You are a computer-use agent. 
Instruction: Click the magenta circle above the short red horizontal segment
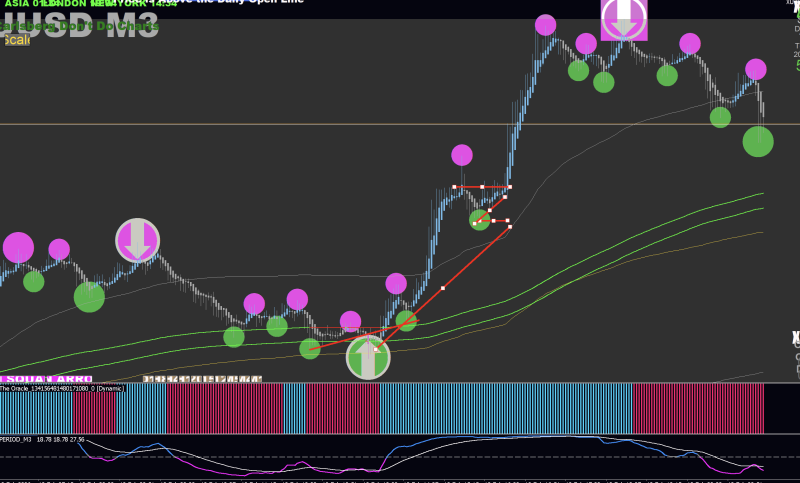pyautogui.click(x=462, y=155)
